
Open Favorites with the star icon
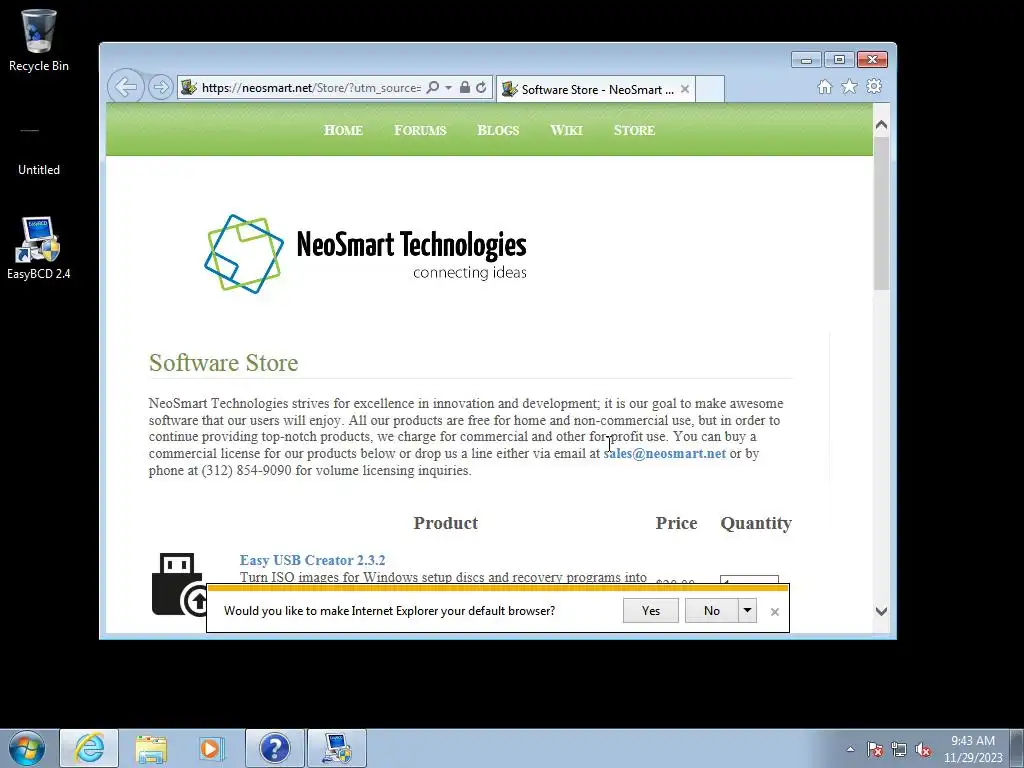(849, 86)
